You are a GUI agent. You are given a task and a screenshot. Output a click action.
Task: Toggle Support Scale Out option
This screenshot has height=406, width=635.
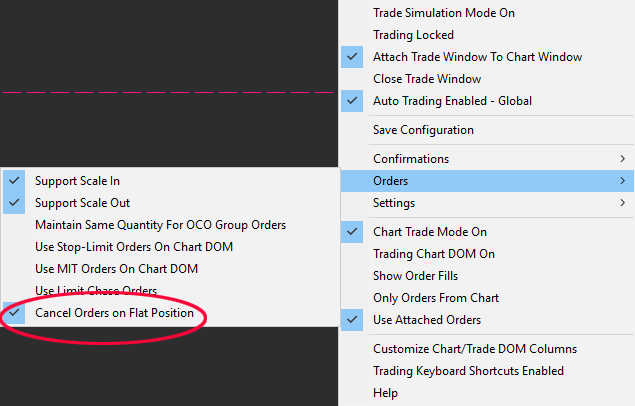click(82, 203)
